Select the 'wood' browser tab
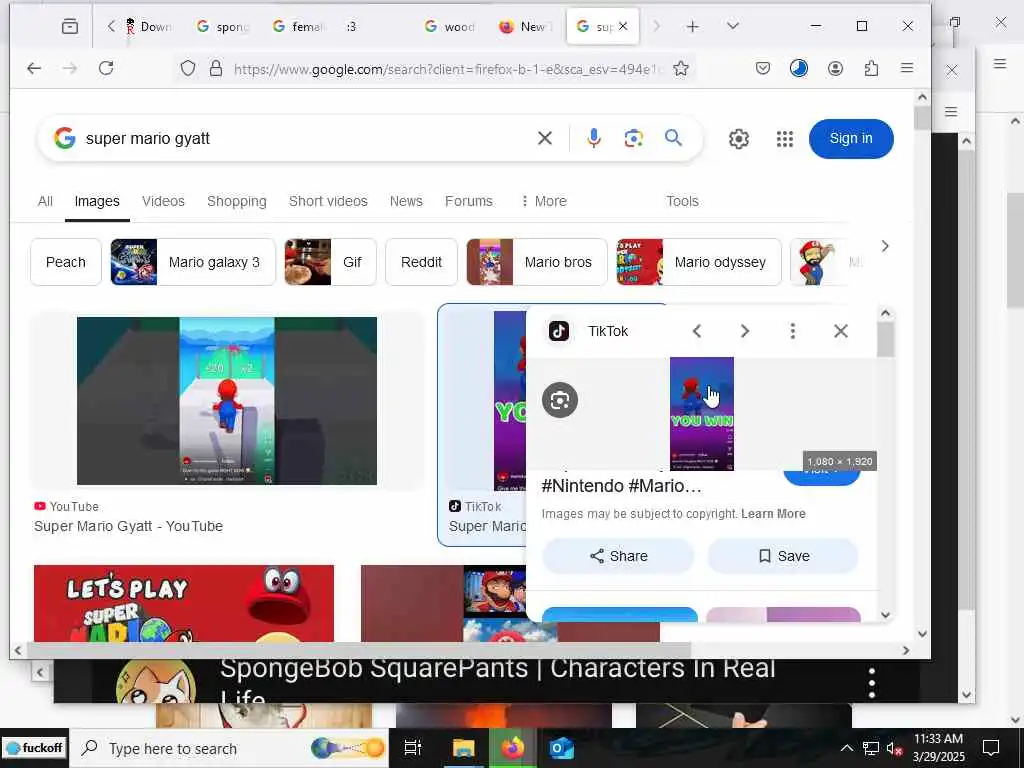This screenshot has height=768, width=1024. (x=450, y=27)
